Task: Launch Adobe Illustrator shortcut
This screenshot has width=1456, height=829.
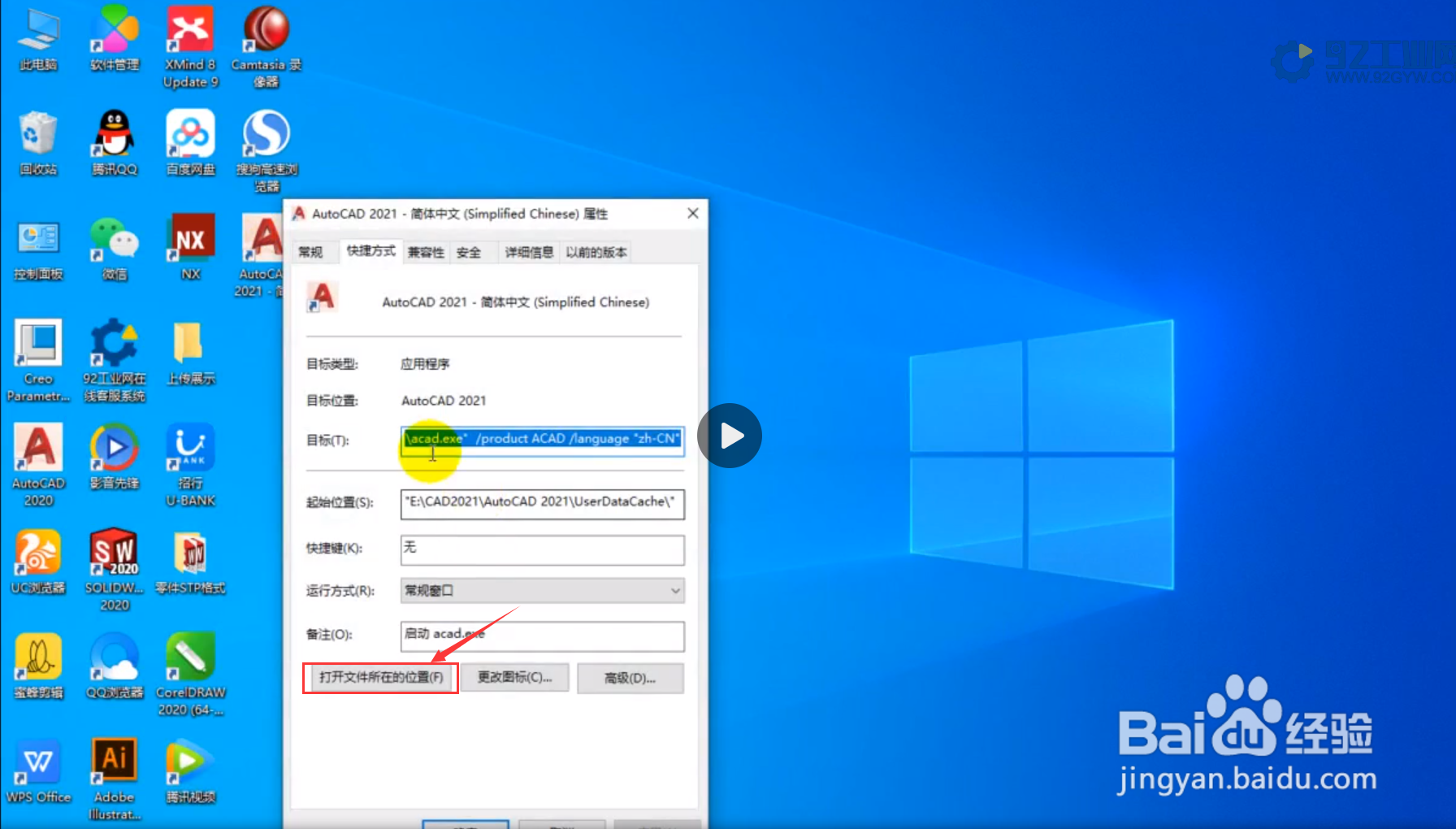Action: pos(115,779)
